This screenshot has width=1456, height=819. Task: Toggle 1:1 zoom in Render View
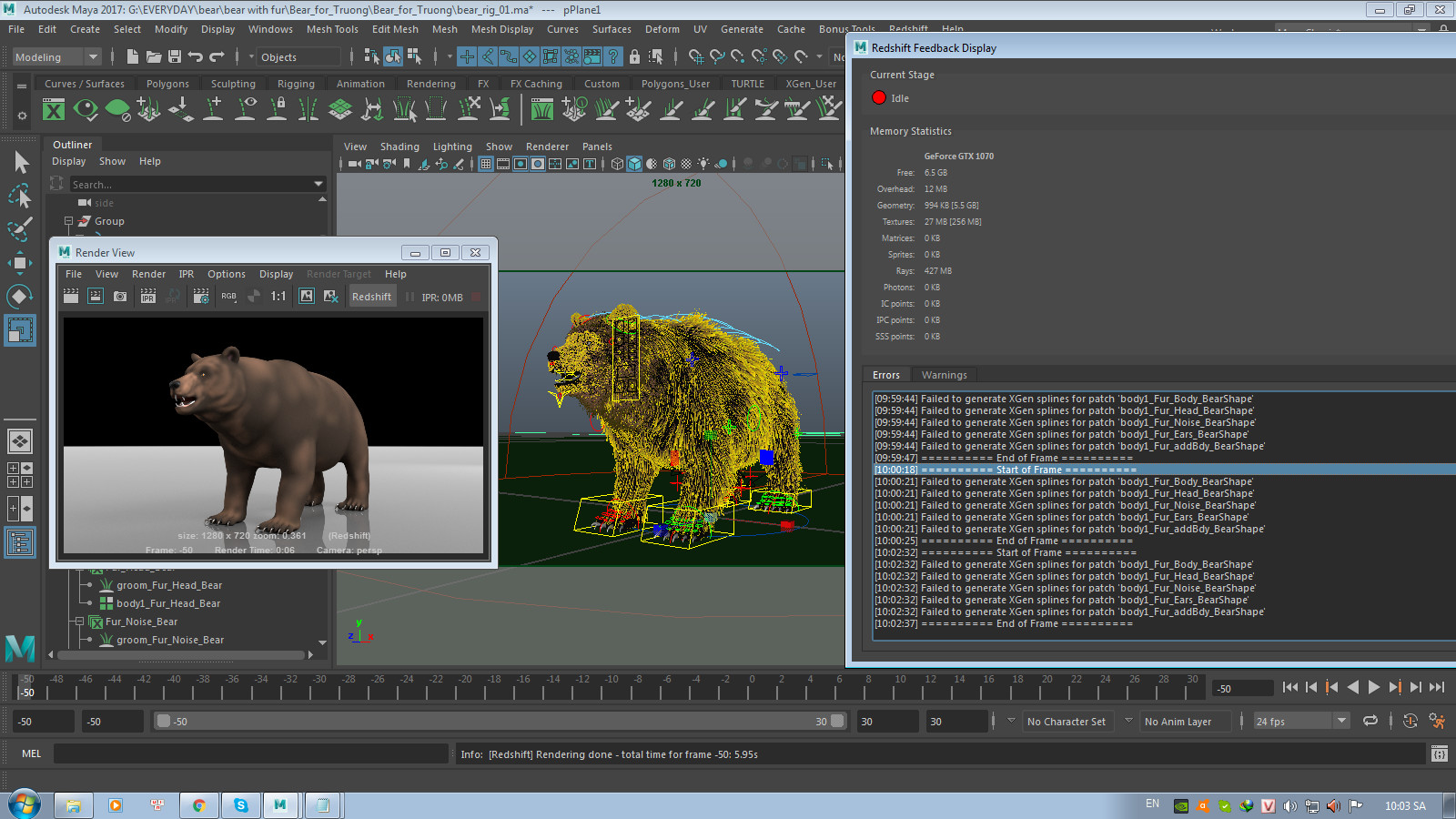[x=278, y=296]
